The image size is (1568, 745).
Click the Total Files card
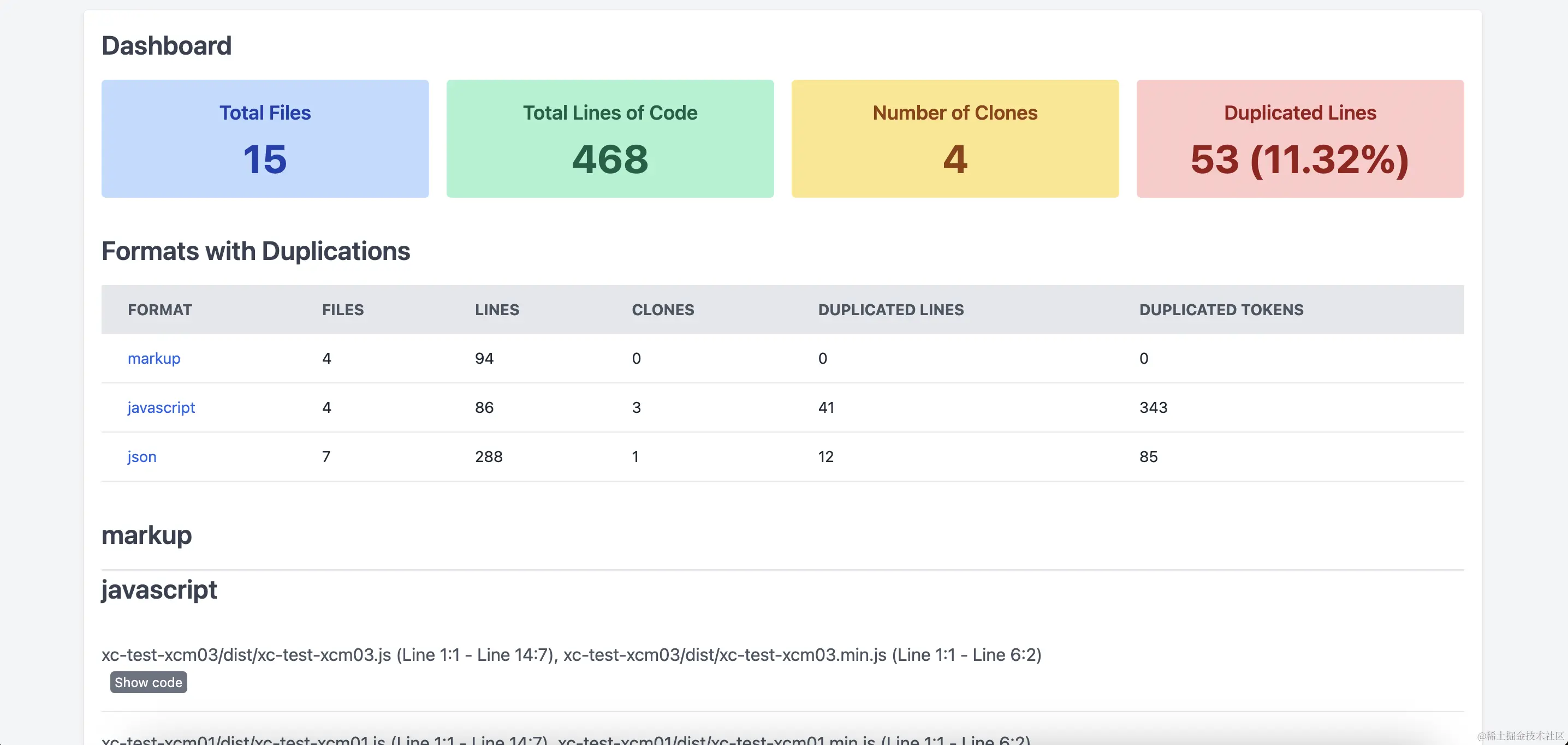pos(265,139)
